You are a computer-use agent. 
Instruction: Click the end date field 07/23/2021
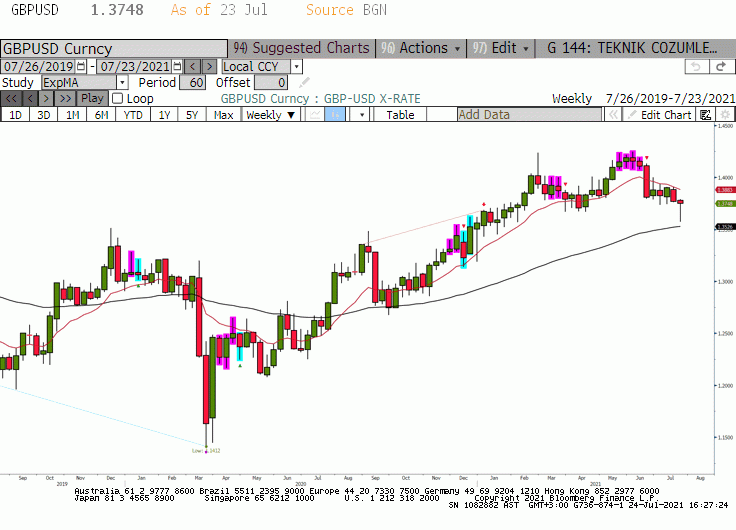[135, 66]
